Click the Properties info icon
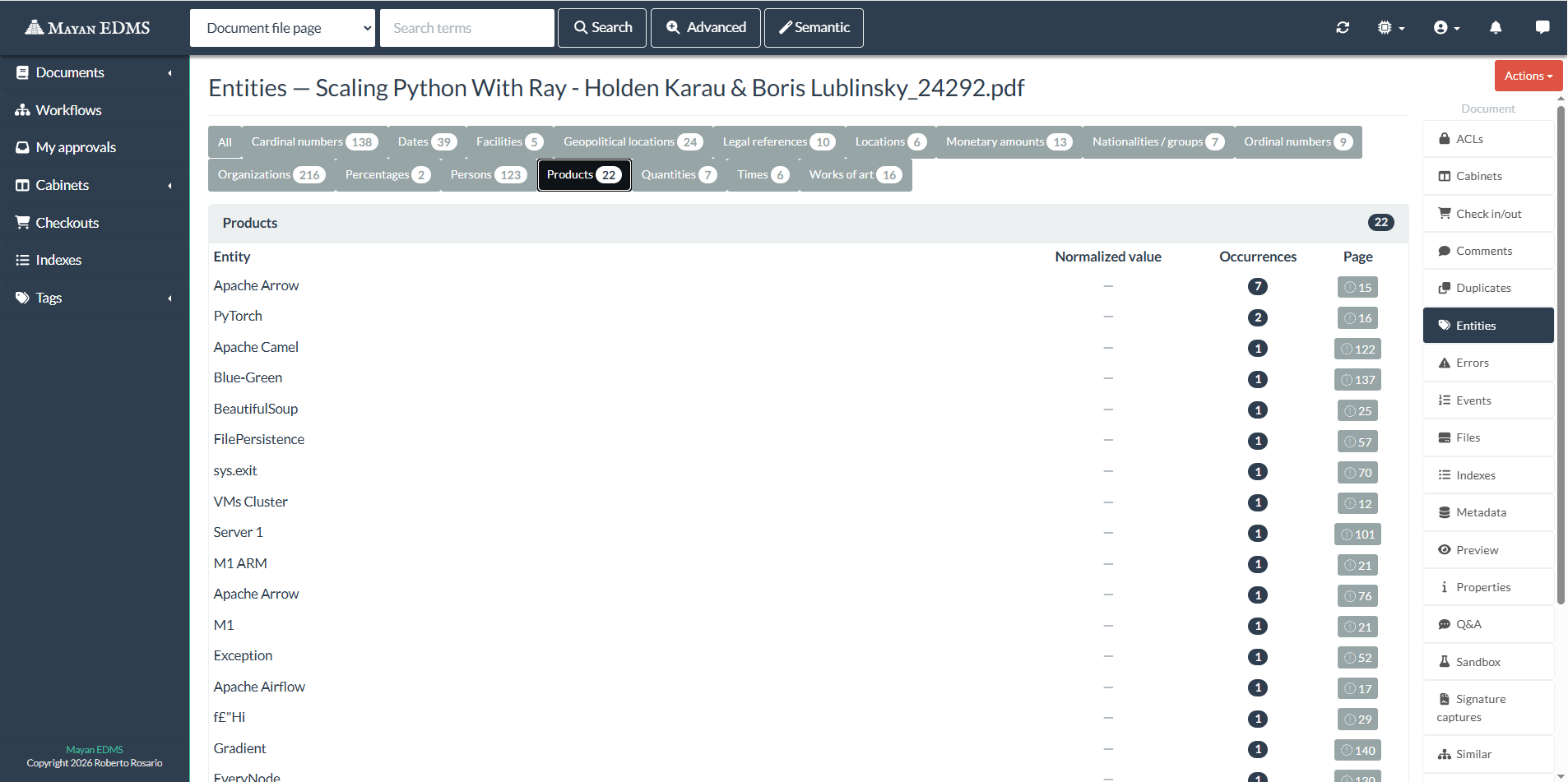 coord(1444,587)
